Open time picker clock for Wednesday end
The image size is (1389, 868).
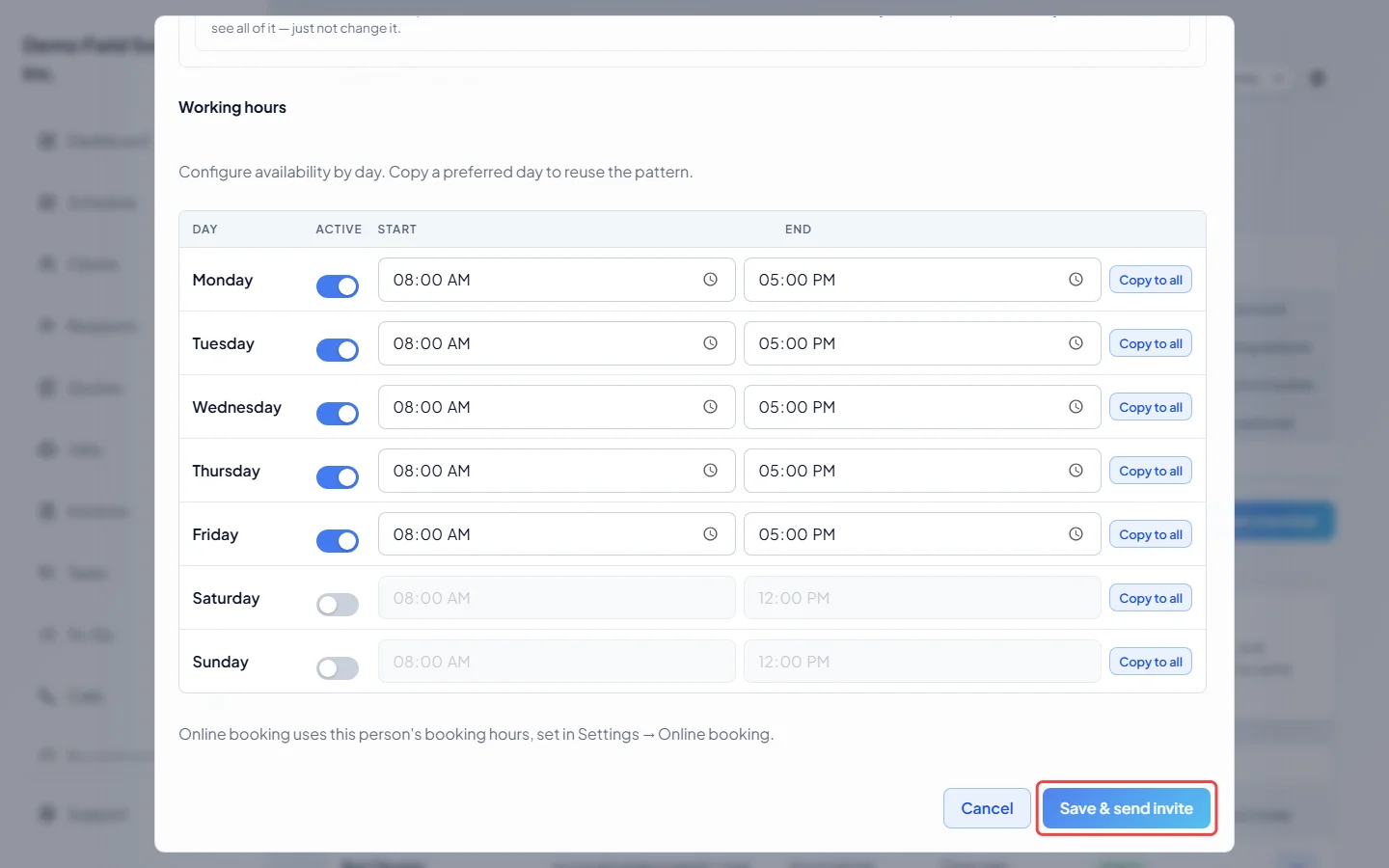(1076, 407)
